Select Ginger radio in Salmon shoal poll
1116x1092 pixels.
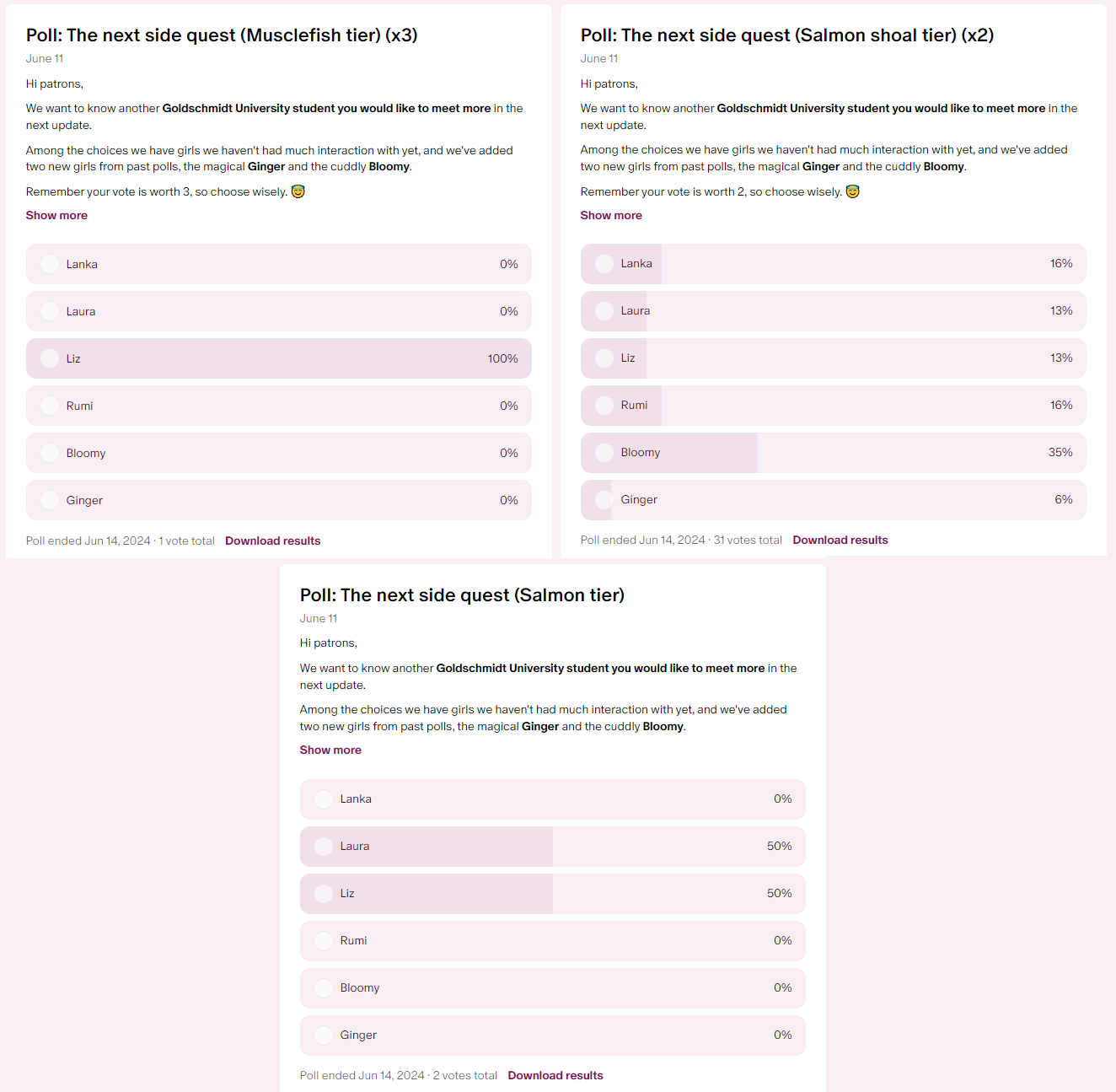coord(604,500)
